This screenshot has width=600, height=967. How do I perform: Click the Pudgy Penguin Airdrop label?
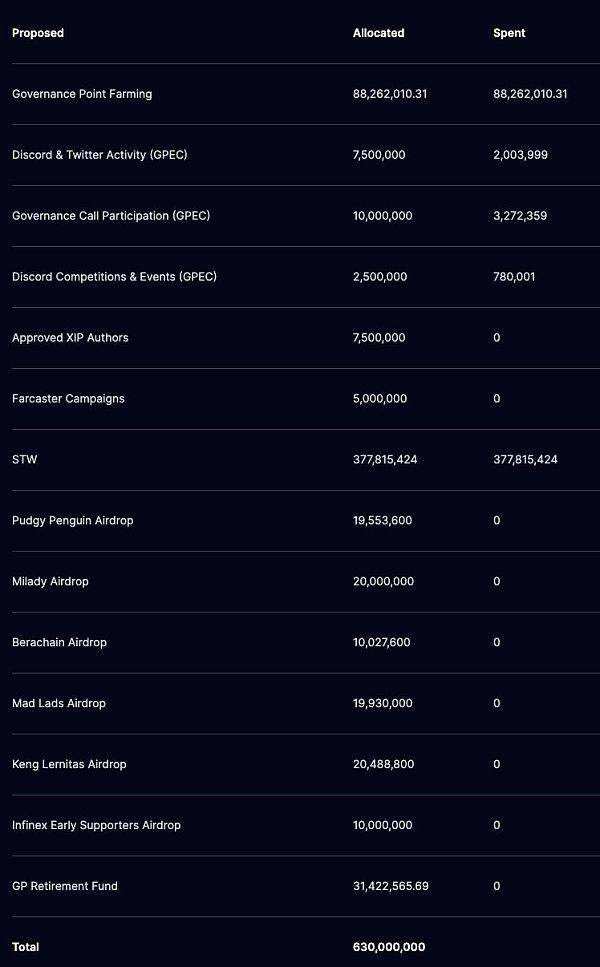click(72, 521)
